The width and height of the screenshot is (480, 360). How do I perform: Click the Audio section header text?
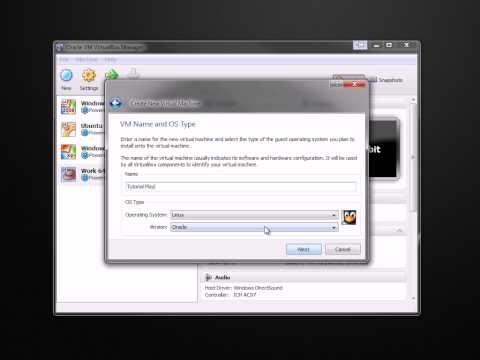[x=222, y=277]
